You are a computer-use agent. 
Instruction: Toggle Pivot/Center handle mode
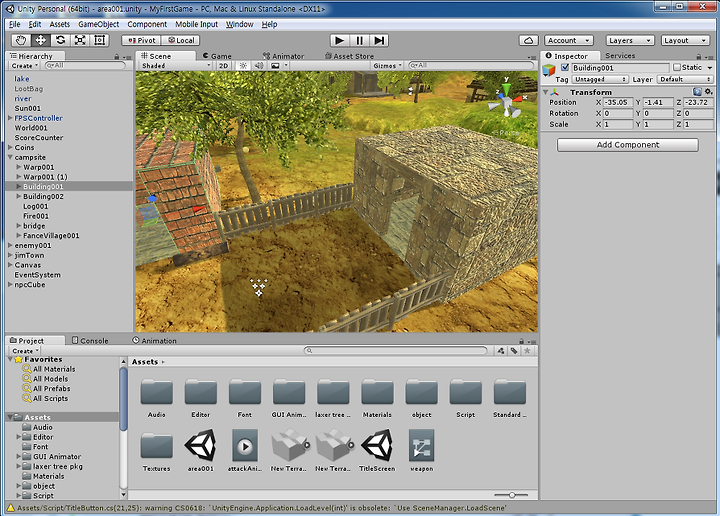pos(141,40)
